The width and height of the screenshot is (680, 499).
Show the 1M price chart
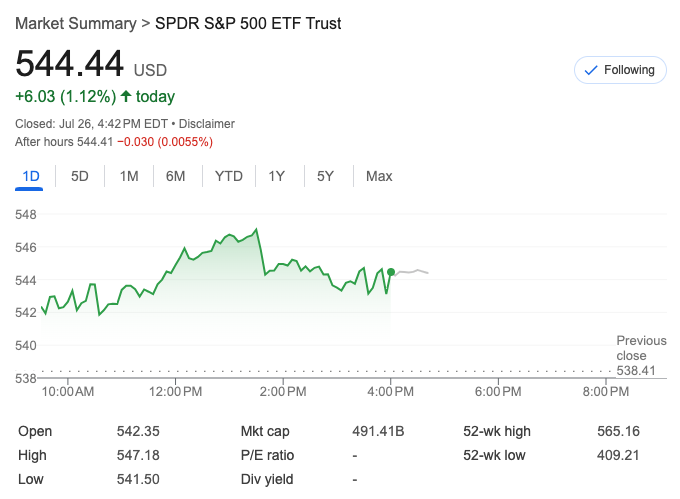tap(129, 177)
